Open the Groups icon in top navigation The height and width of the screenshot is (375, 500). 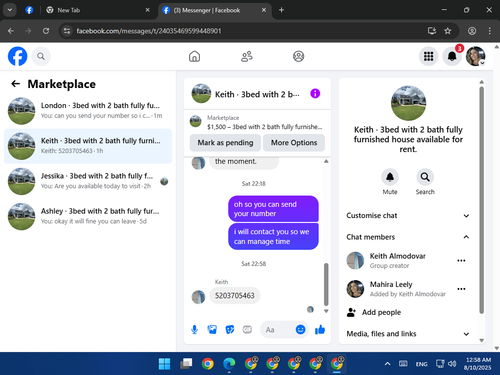point(298,56)
